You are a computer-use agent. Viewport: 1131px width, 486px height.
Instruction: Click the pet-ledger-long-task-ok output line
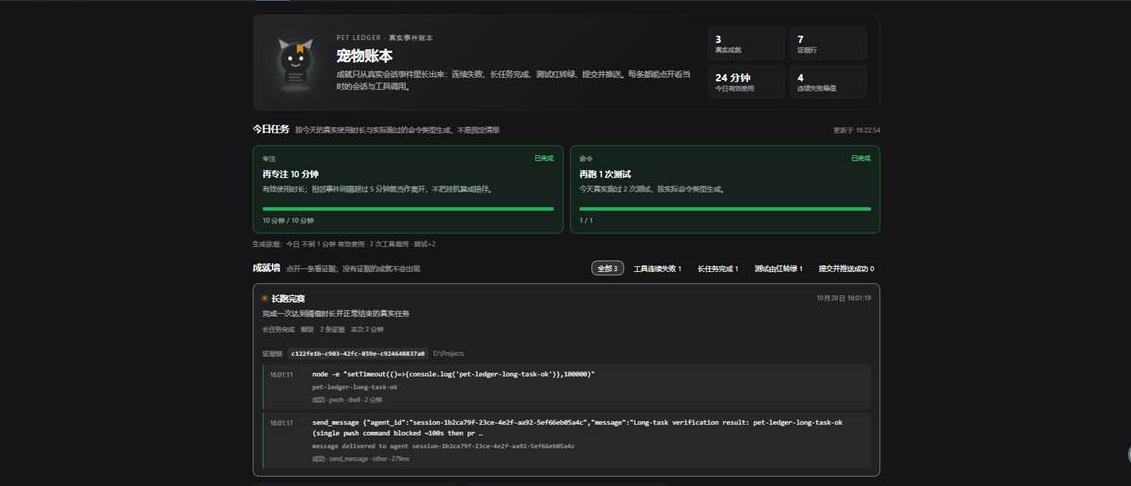point(354,387)
